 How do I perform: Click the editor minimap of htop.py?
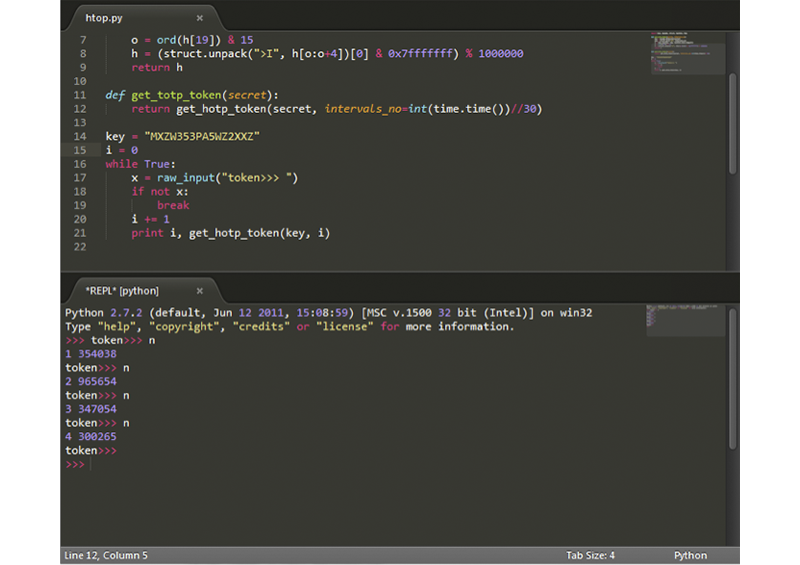click(x=687, y=53)
